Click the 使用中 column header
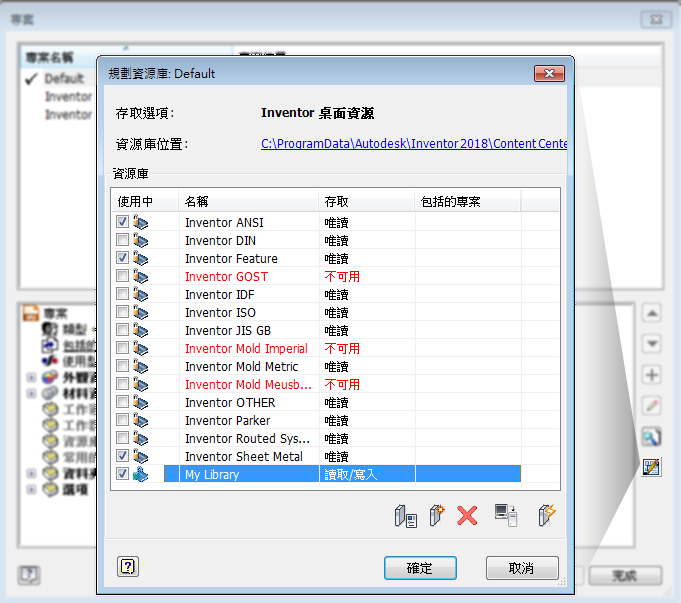The height and width of the screenshot is (603, 681). [145, 202]
